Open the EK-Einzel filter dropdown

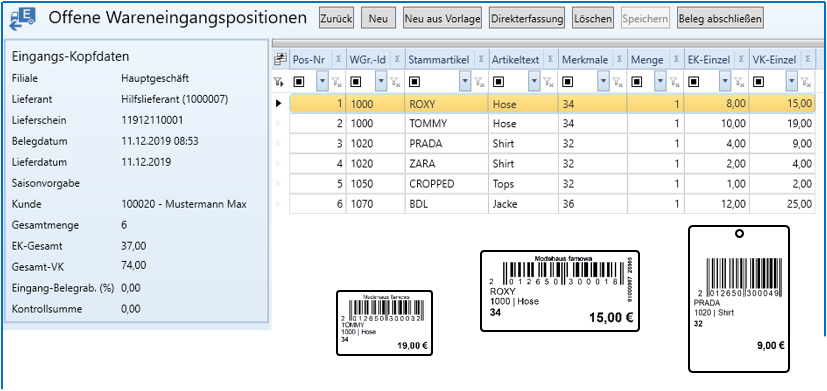(x=726, y=82)
